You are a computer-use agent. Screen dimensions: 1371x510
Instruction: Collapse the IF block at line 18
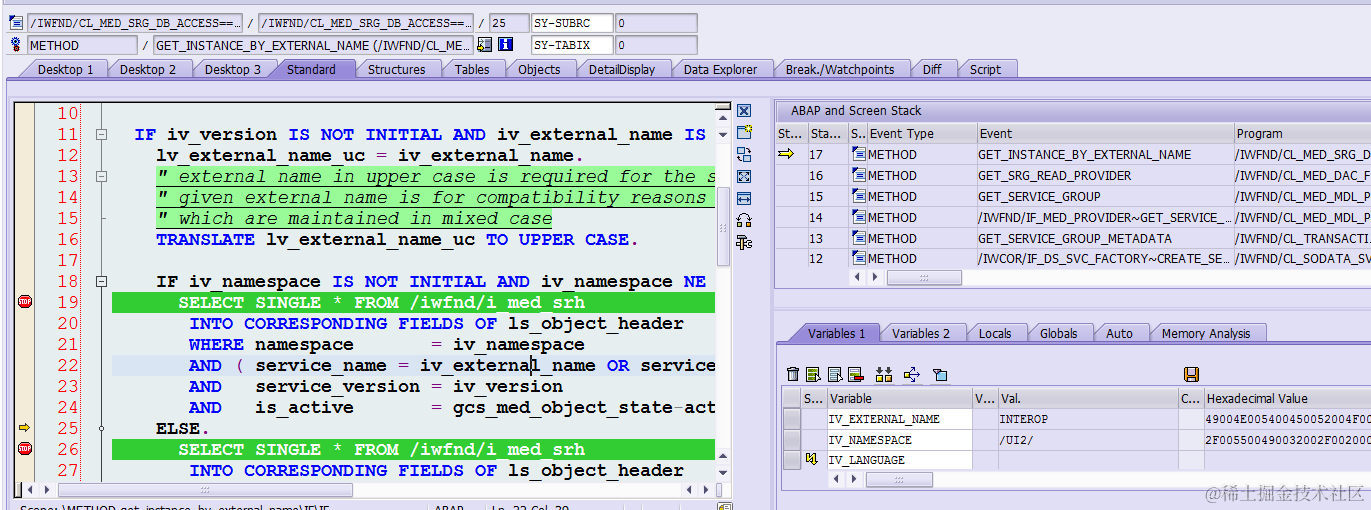101,282
